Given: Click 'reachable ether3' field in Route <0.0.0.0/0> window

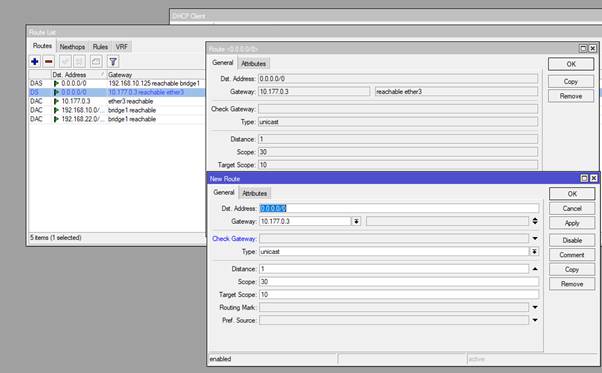Looking at the screenshot, I should (456, 92).
